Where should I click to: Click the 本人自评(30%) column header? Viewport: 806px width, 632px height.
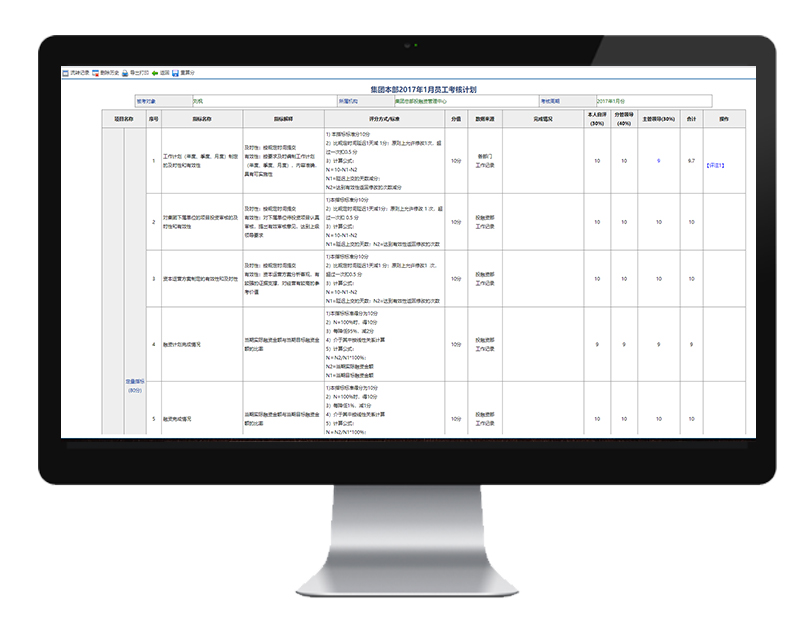[597, 119]
